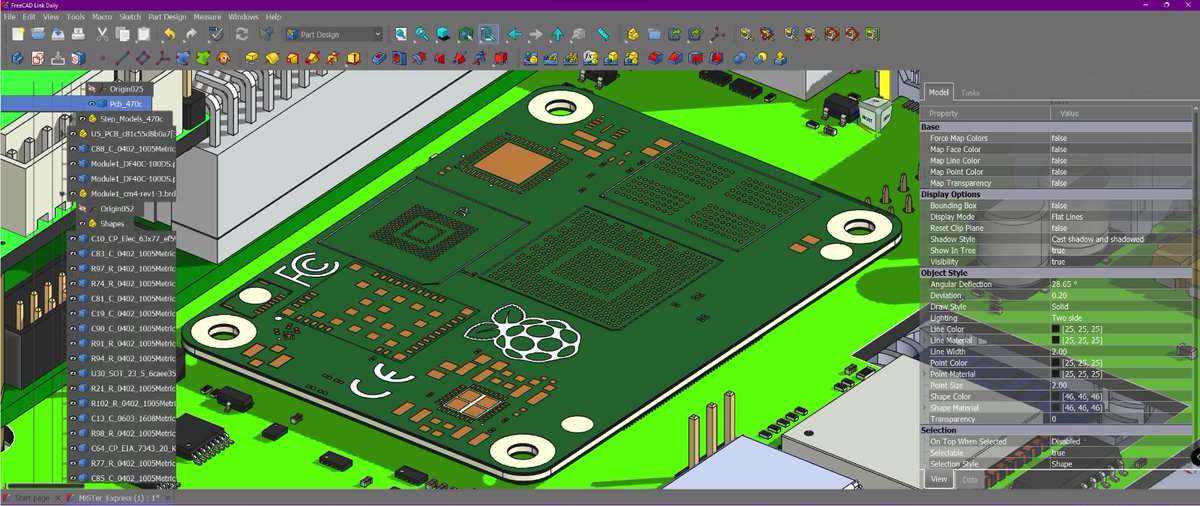
Task: Open a file with the folder icon
Action: tap(37, 34)
